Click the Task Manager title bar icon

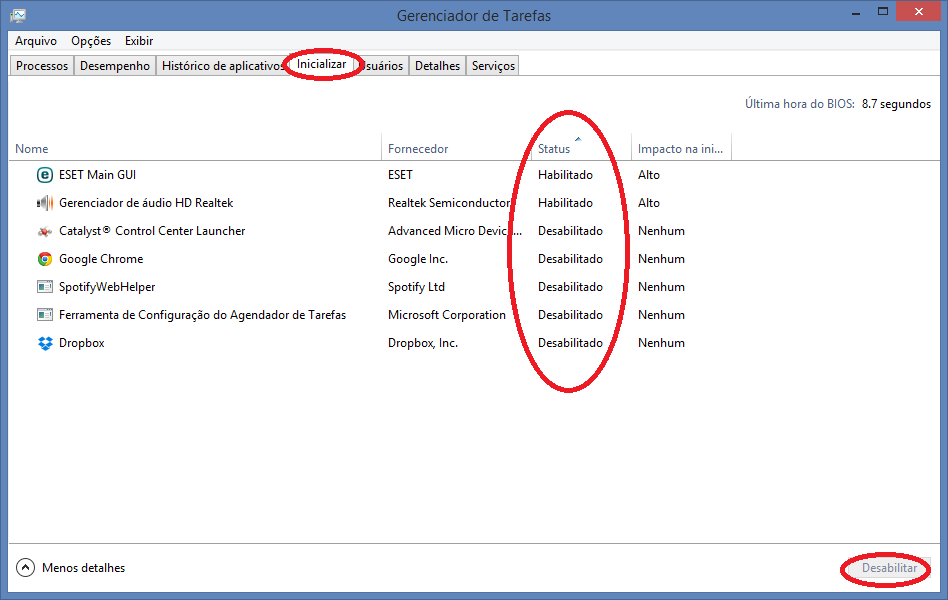18,16
